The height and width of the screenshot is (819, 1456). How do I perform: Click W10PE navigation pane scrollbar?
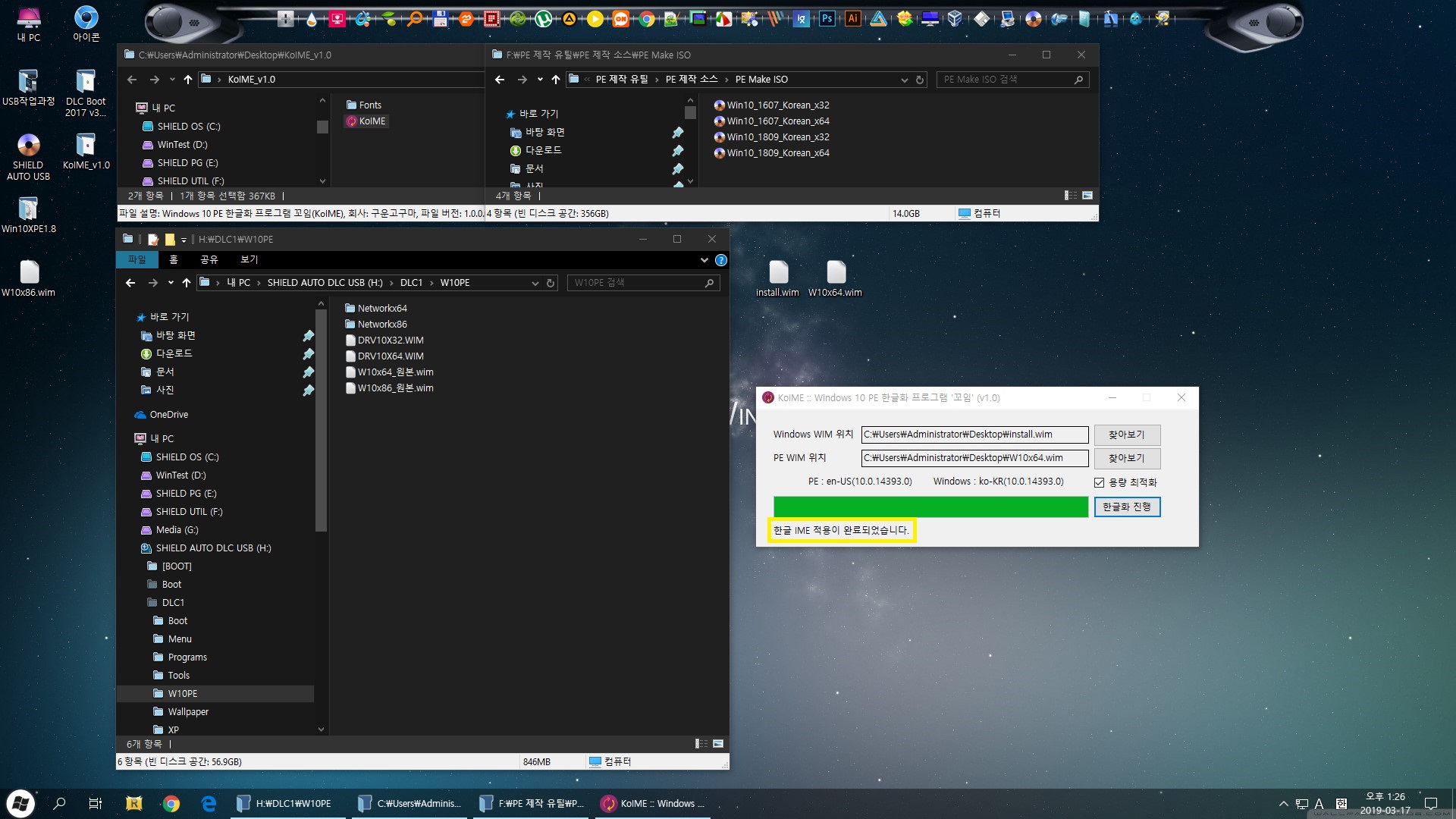point(321,421)
